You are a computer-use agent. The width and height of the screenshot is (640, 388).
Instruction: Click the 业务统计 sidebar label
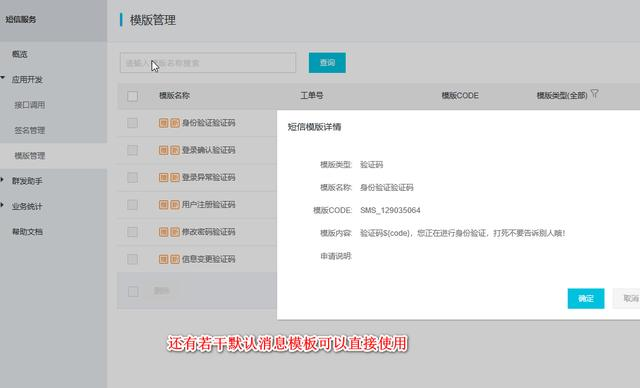27,206
